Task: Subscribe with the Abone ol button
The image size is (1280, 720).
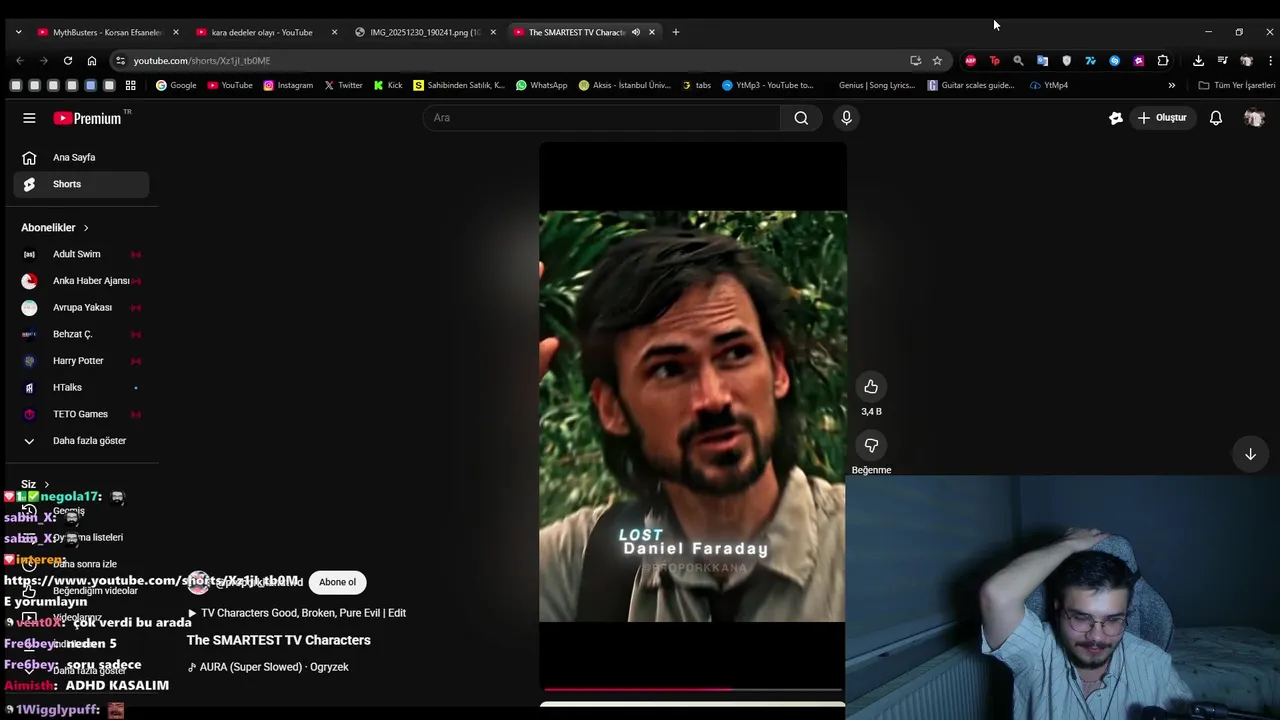Action: click(337, 582)
